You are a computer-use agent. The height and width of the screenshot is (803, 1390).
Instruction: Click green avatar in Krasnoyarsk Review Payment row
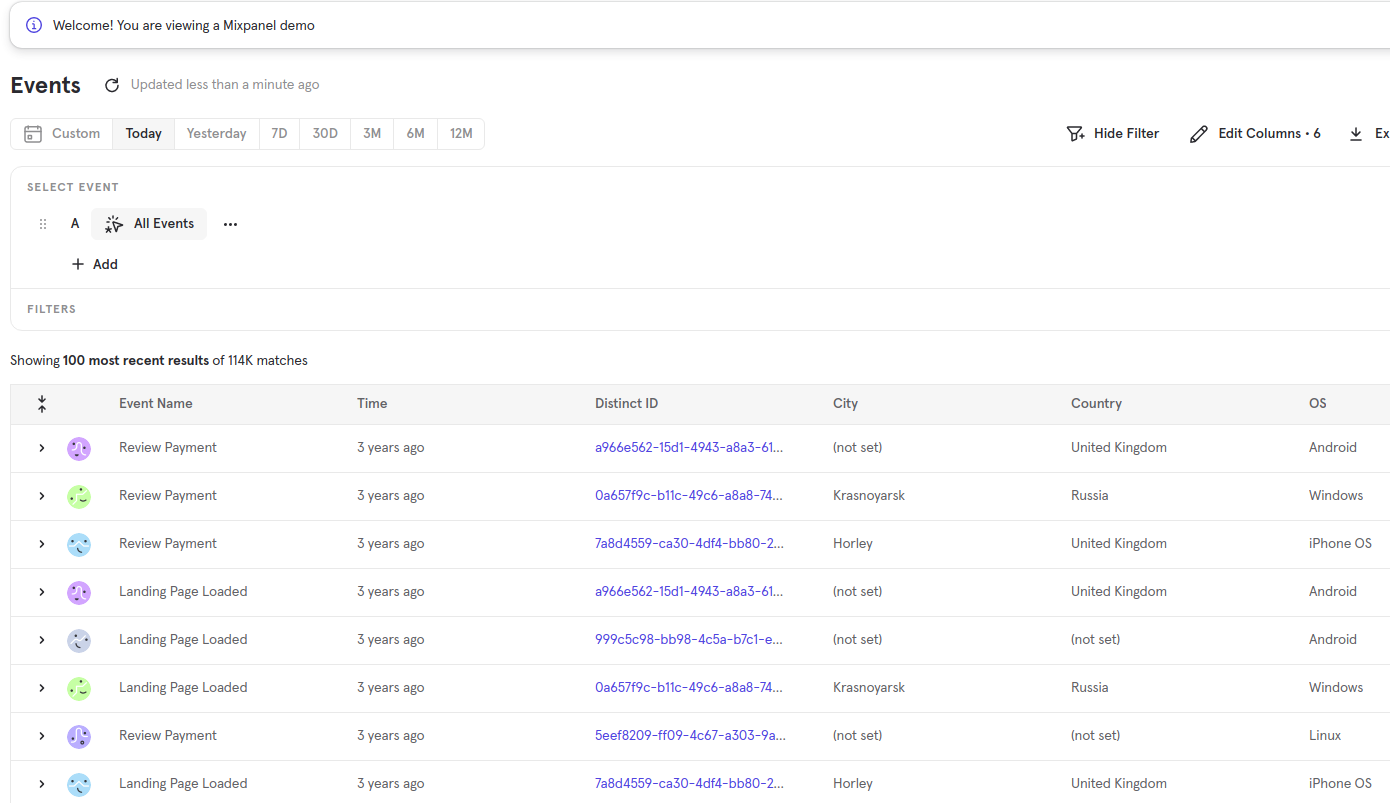point(79,496)
